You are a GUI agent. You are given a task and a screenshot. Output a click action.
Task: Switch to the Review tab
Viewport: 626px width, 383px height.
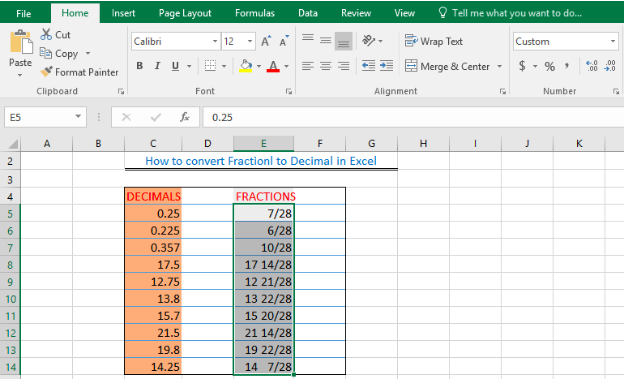click(356, 13)
